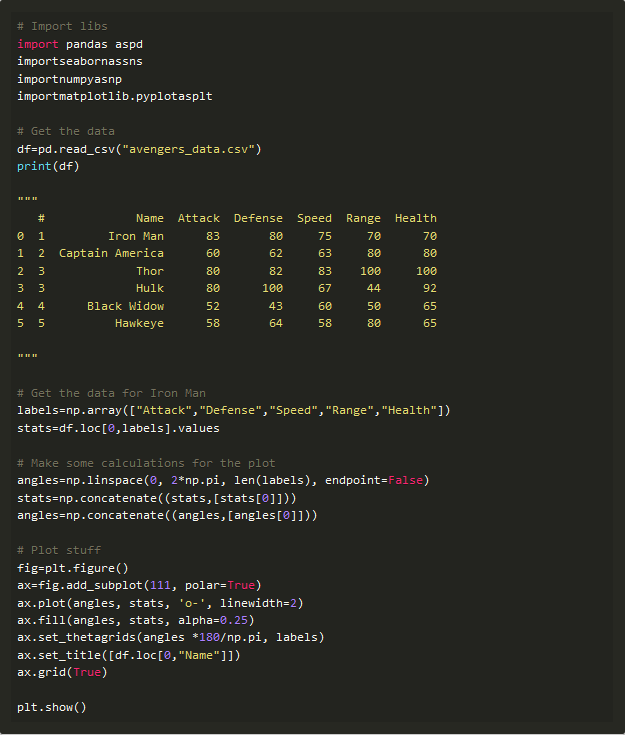This screenshot has width=625, height=735.
Task: Click Black Widow's Defense value 43
Action: [x=276, y=306]
